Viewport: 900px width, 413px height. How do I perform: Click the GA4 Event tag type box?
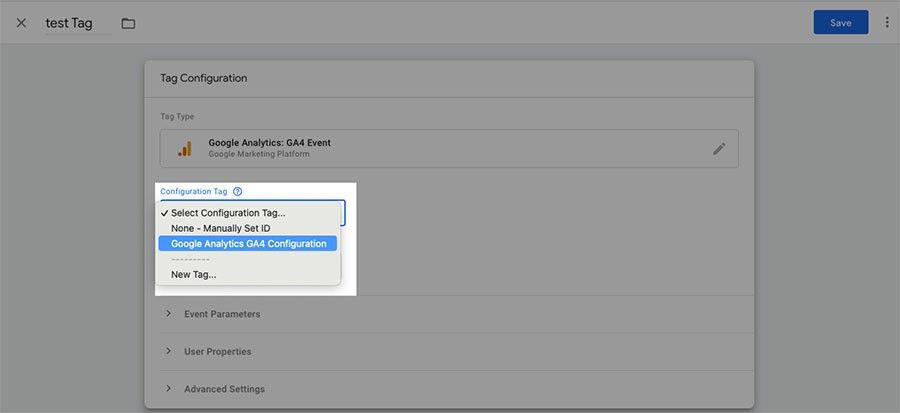pyautogui.click(x=449, y=149)
